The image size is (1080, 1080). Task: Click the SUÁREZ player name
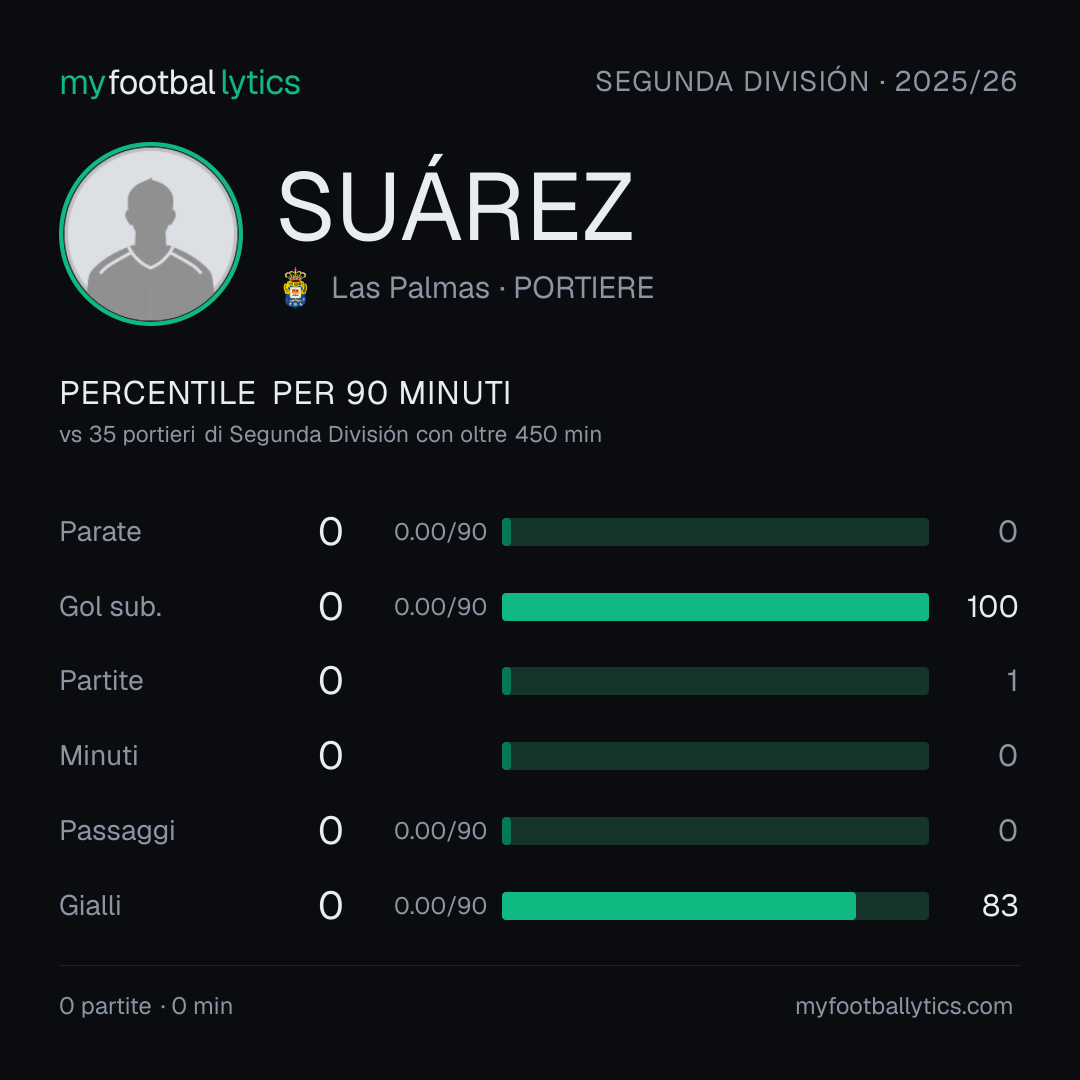point(455,207)
